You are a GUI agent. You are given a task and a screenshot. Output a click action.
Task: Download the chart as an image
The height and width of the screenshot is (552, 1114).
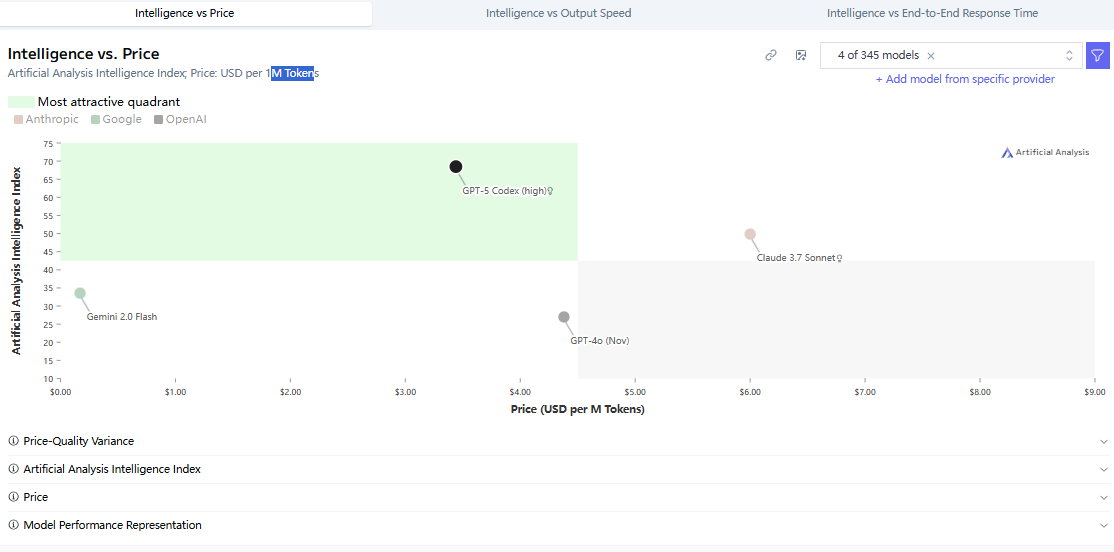coord(801,55)
